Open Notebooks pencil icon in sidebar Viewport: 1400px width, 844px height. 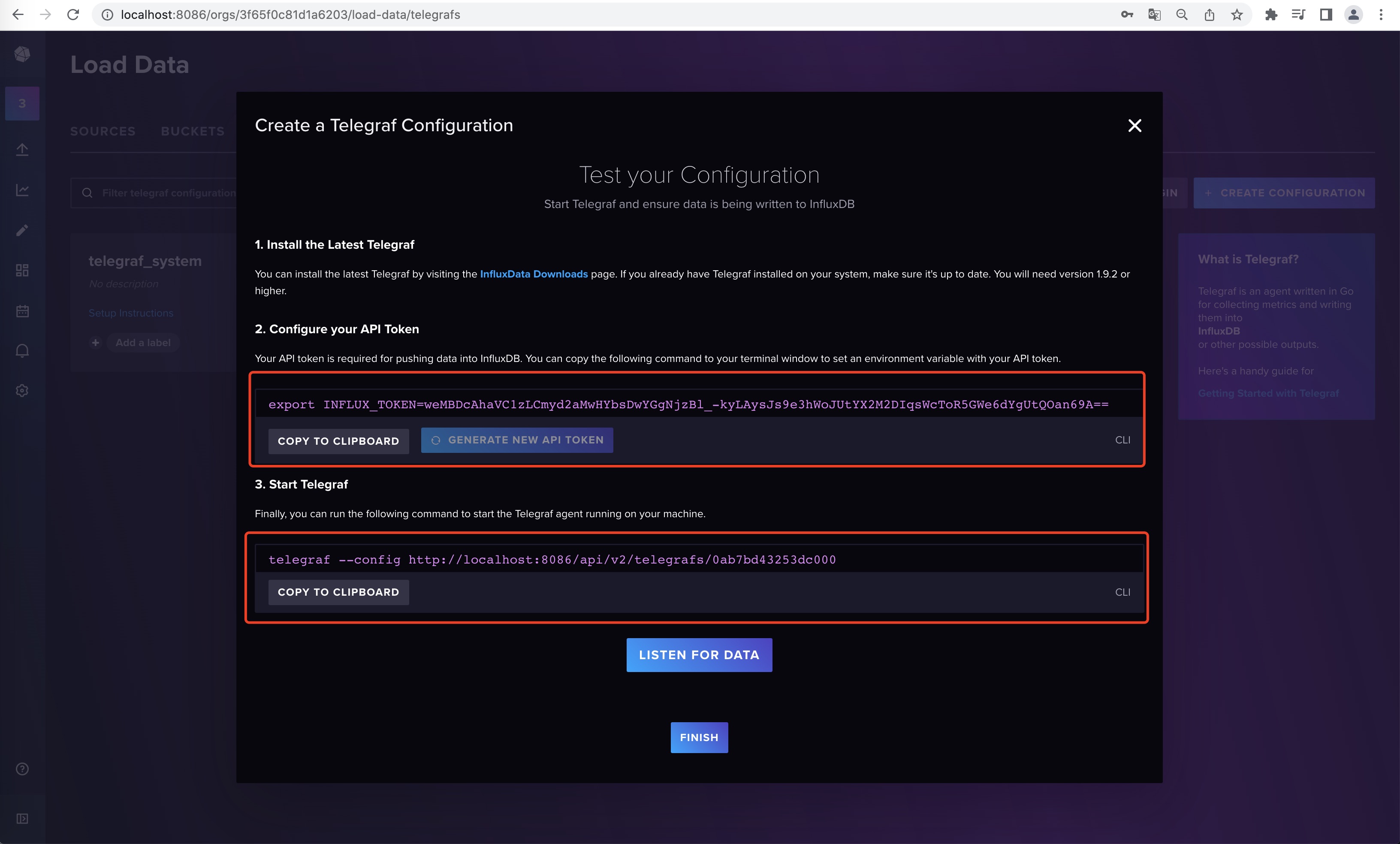click(x=22, y=230)
